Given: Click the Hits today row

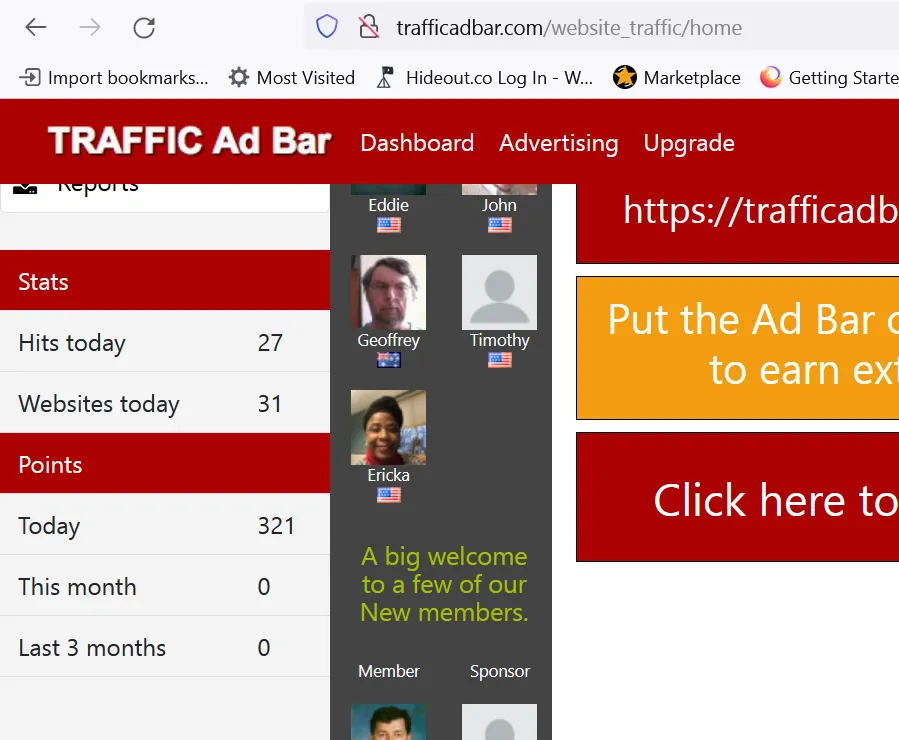Looking at the screenshot, I should pos(165,342).
